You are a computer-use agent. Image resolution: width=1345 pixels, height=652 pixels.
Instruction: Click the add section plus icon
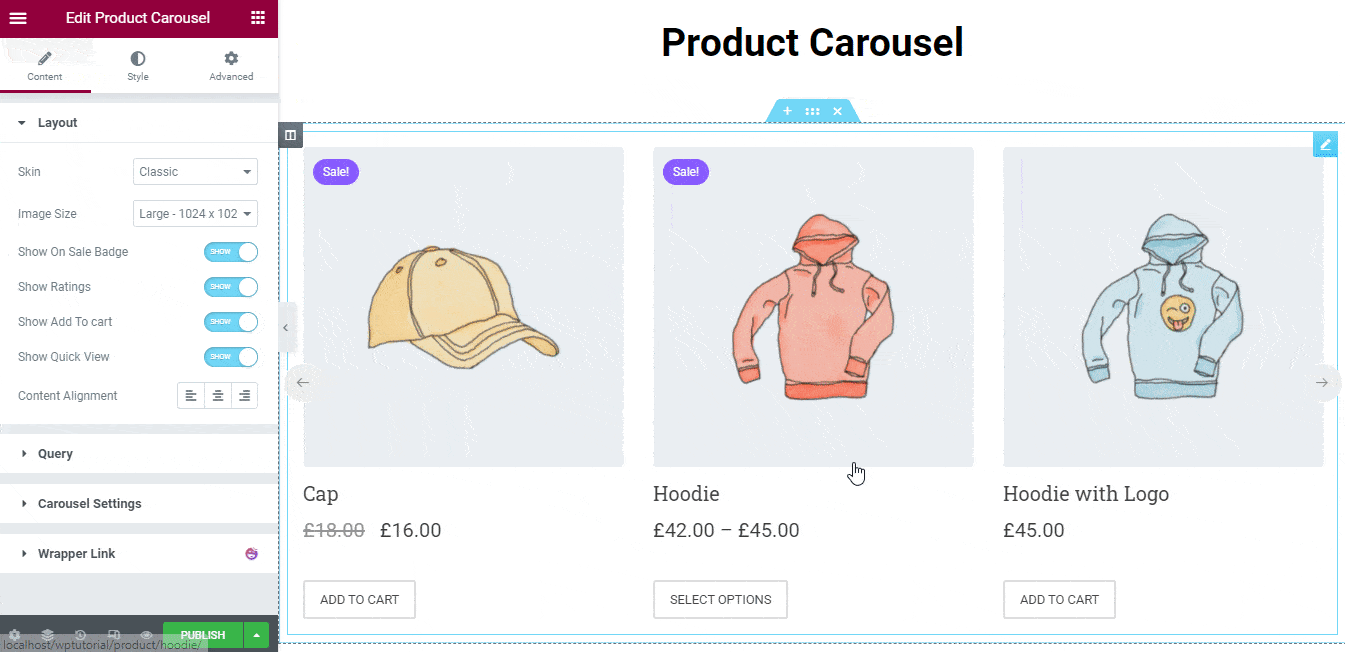pos(787,111)
